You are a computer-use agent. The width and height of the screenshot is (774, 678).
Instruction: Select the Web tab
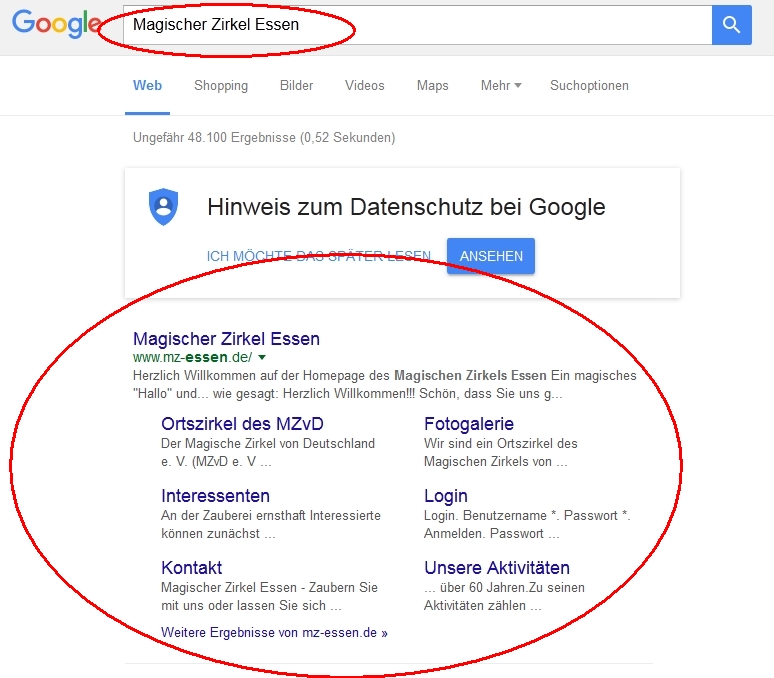147,85
